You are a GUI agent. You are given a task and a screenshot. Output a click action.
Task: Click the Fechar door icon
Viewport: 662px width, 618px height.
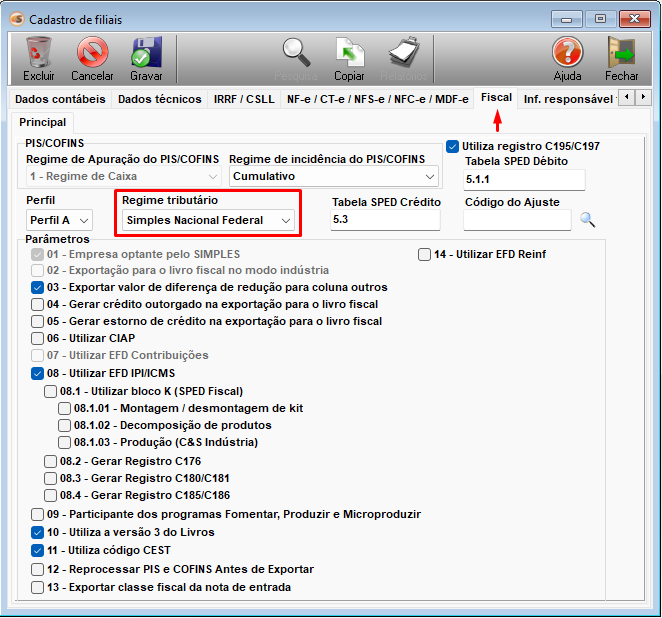621,53
